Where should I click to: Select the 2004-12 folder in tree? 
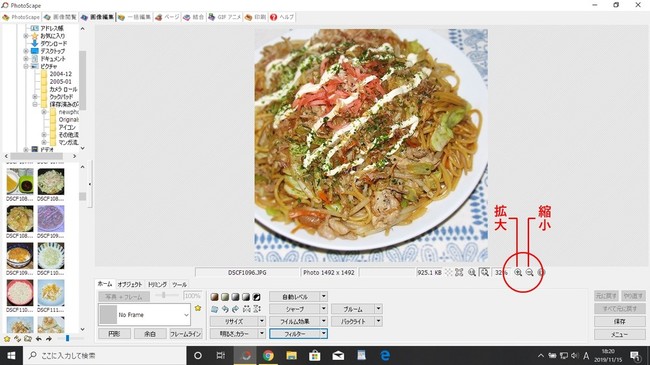pos(61,74)
